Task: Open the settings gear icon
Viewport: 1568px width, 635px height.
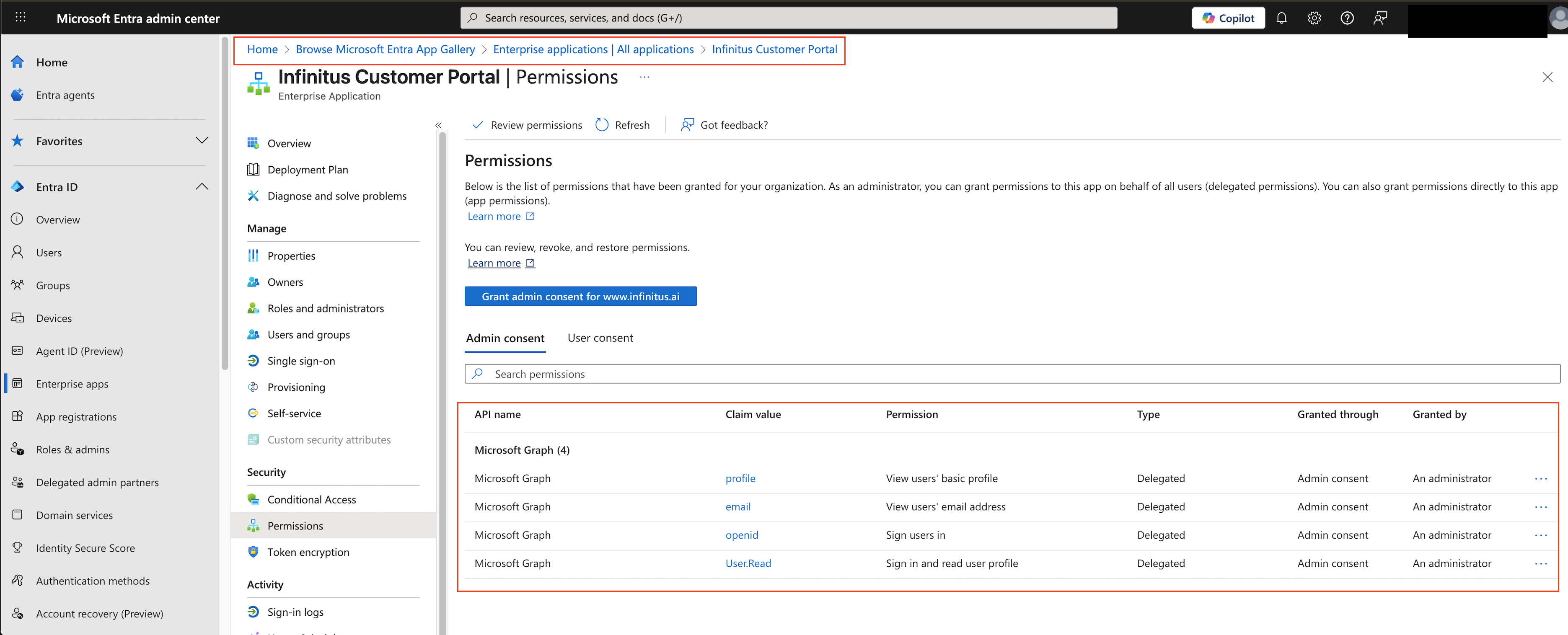Action: (x=1314, y=18)
